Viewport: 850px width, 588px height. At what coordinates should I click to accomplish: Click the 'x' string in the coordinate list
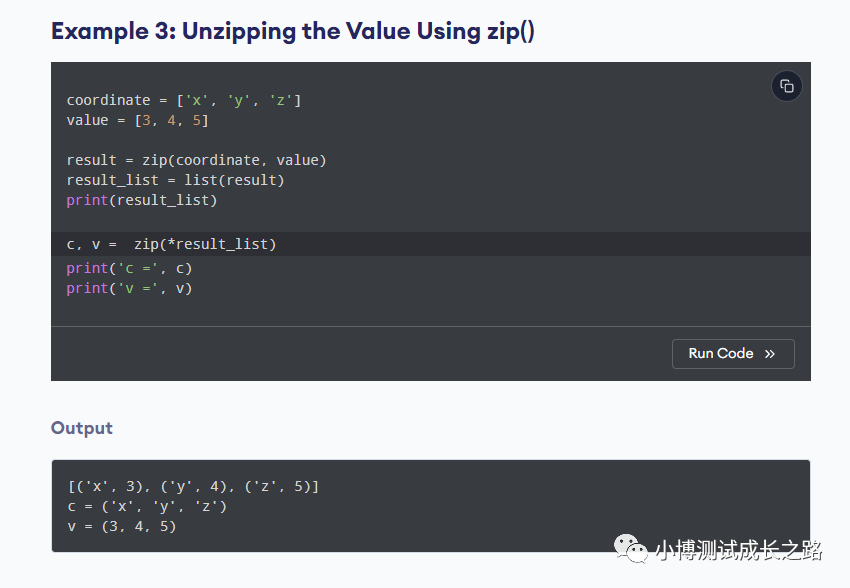(x=198, y=100)
